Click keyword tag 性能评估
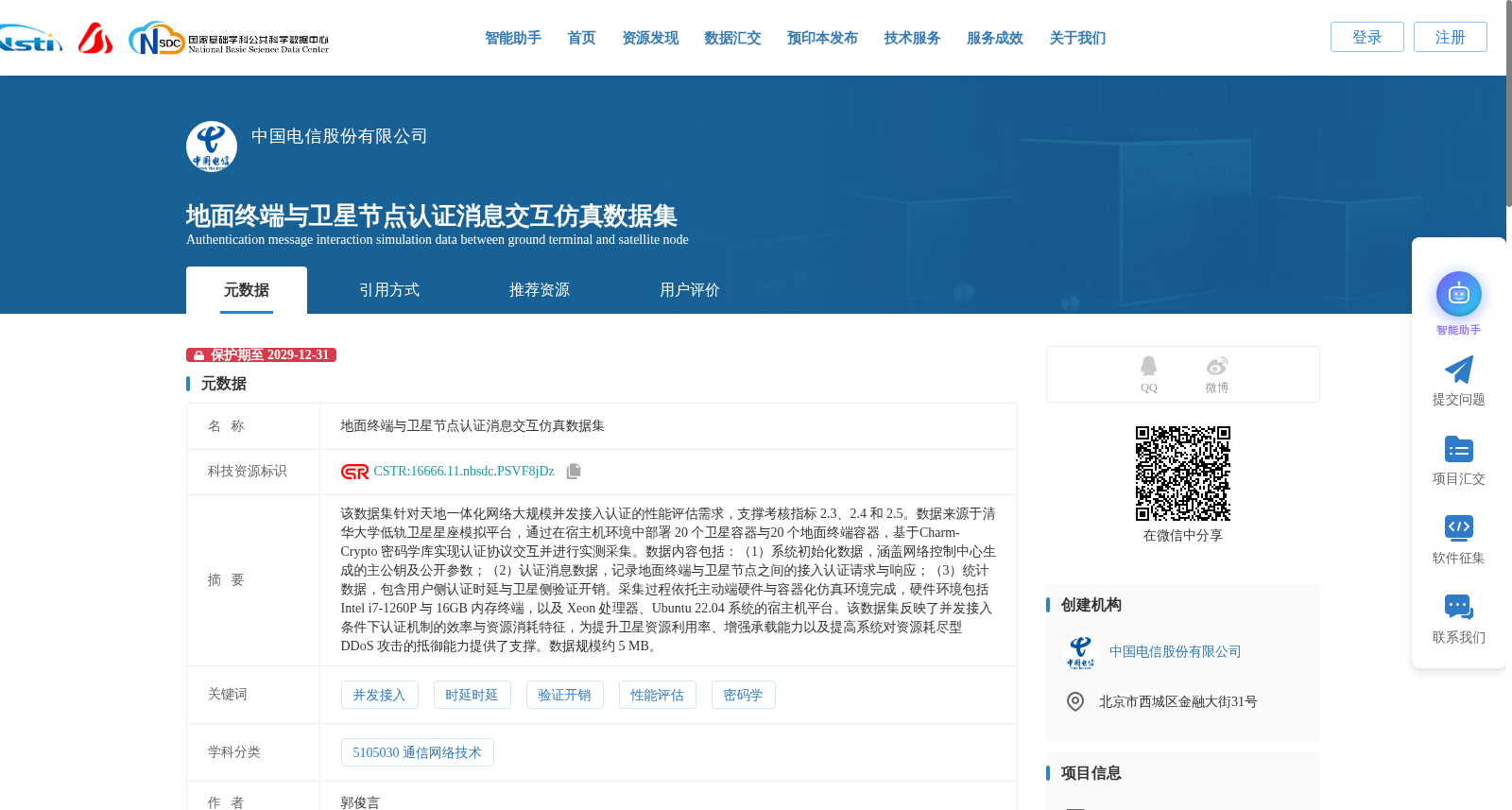This screenshot has width=1512, height=810. coord(657,695)
